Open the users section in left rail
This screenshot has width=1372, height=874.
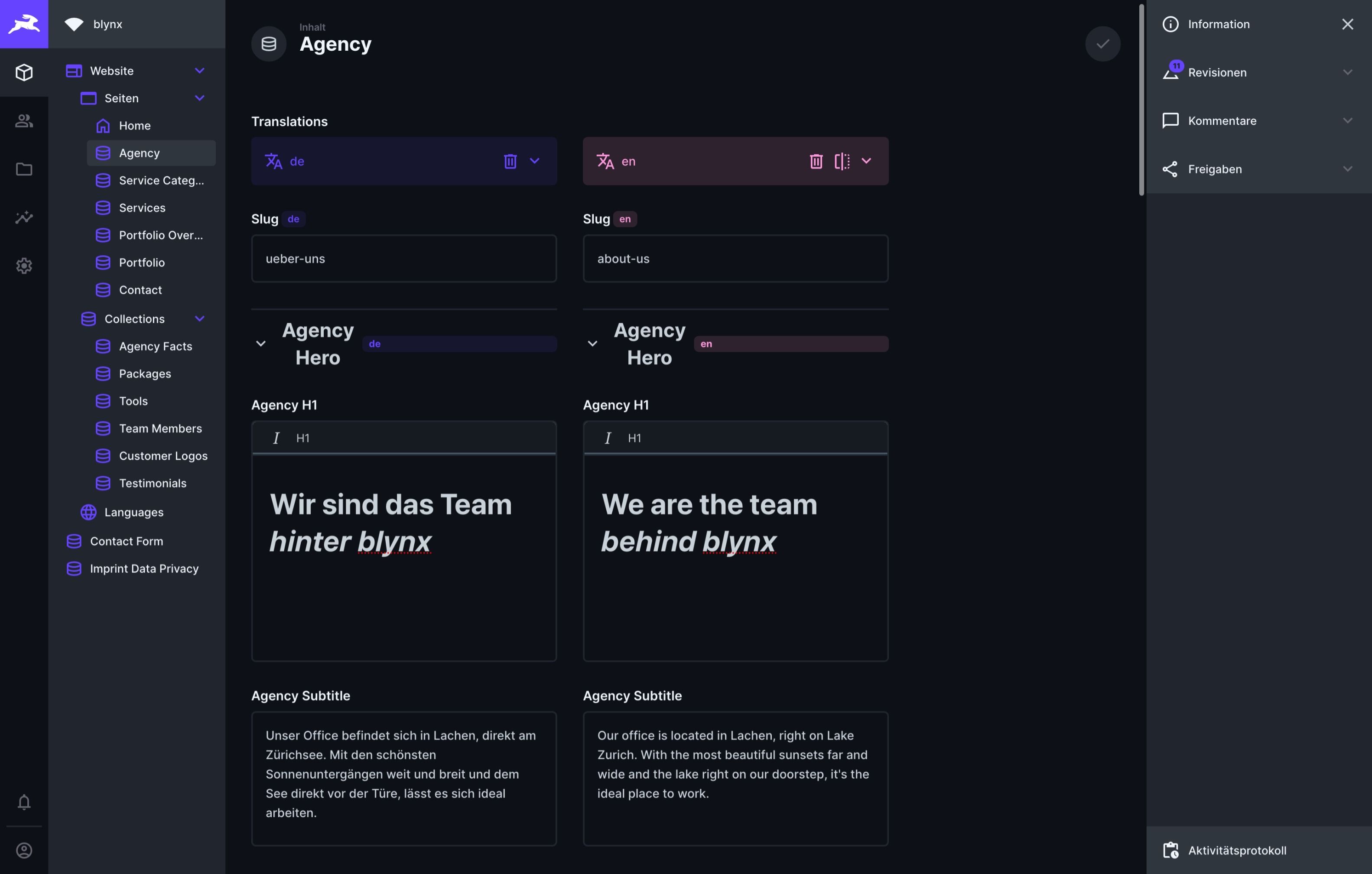click(24, 121)
